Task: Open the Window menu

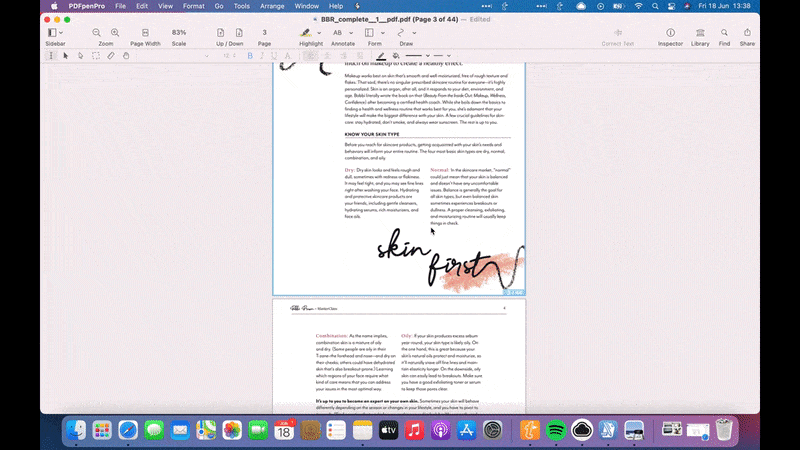Action: click(307, 6)
